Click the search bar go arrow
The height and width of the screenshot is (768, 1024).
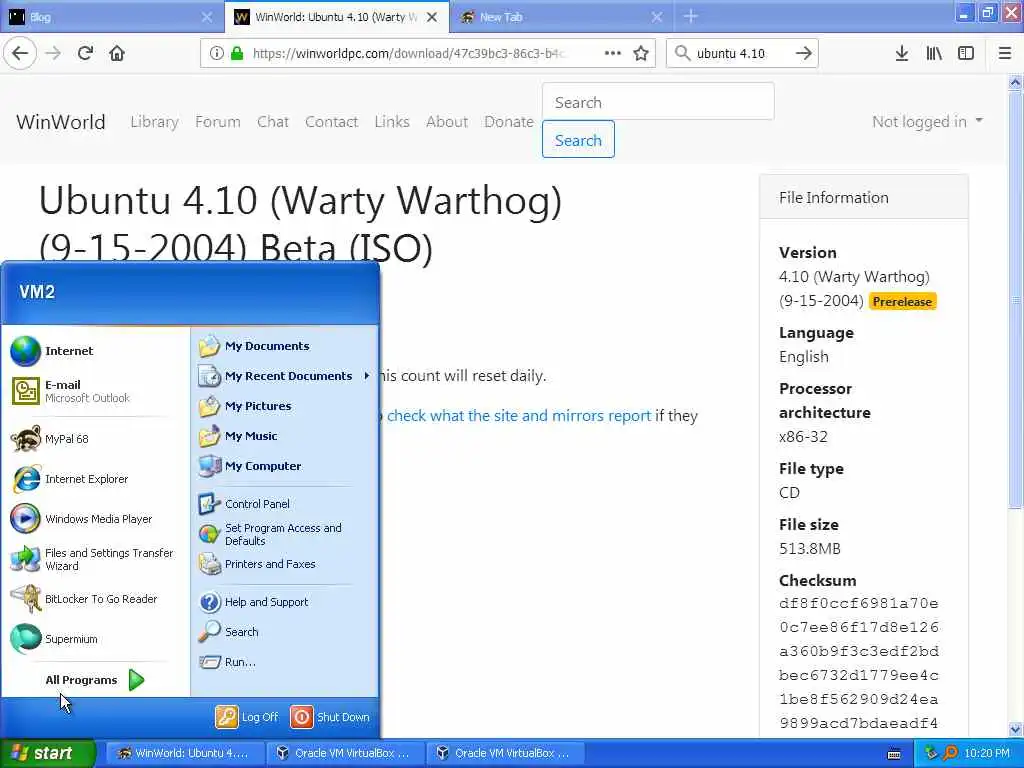click(804, 53)
